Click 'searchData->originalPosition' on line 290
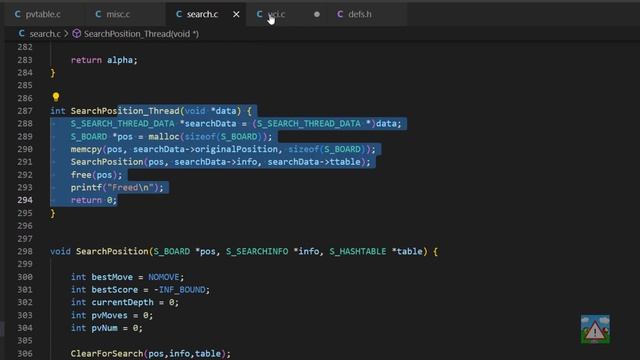 pyautogui.click(x=205, y=149)
